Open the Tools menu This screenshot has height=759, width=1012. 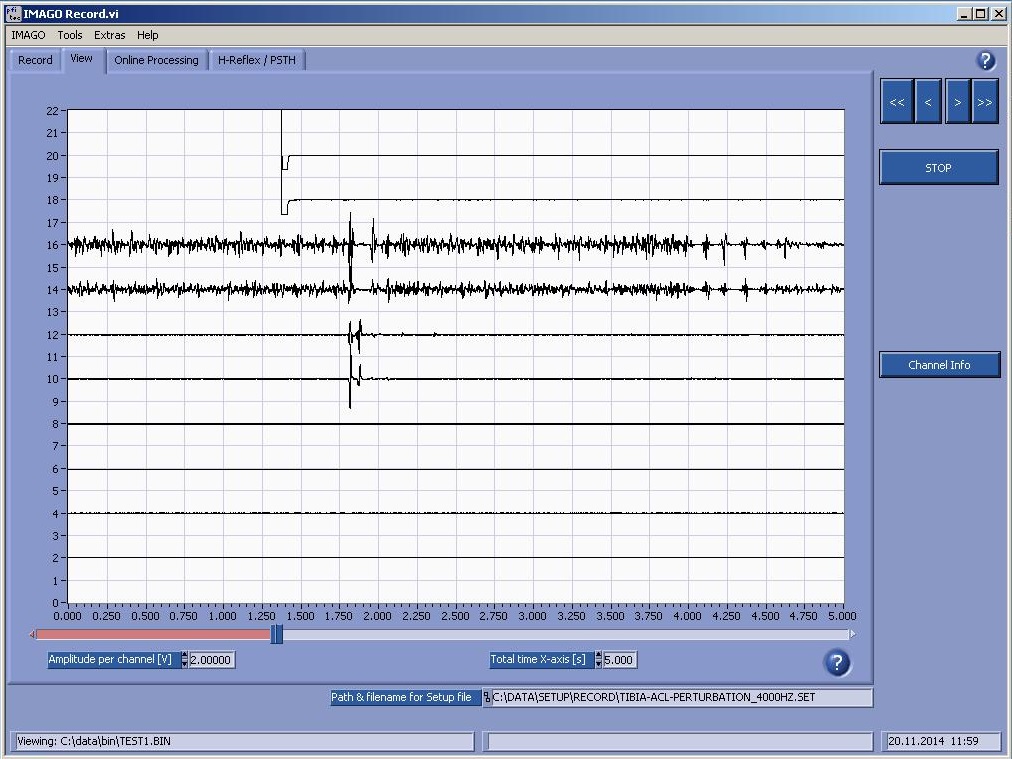(70, 35)
